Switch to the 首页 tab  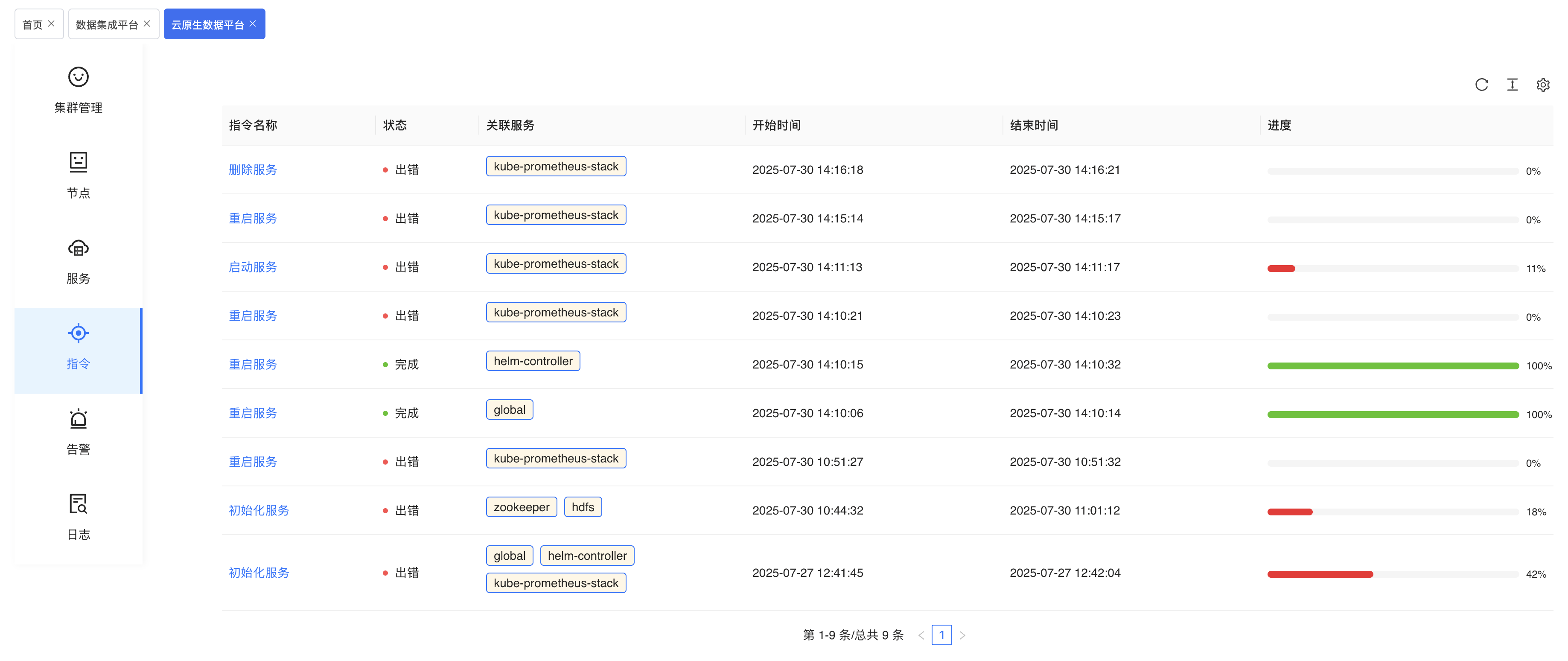[32, 24]
